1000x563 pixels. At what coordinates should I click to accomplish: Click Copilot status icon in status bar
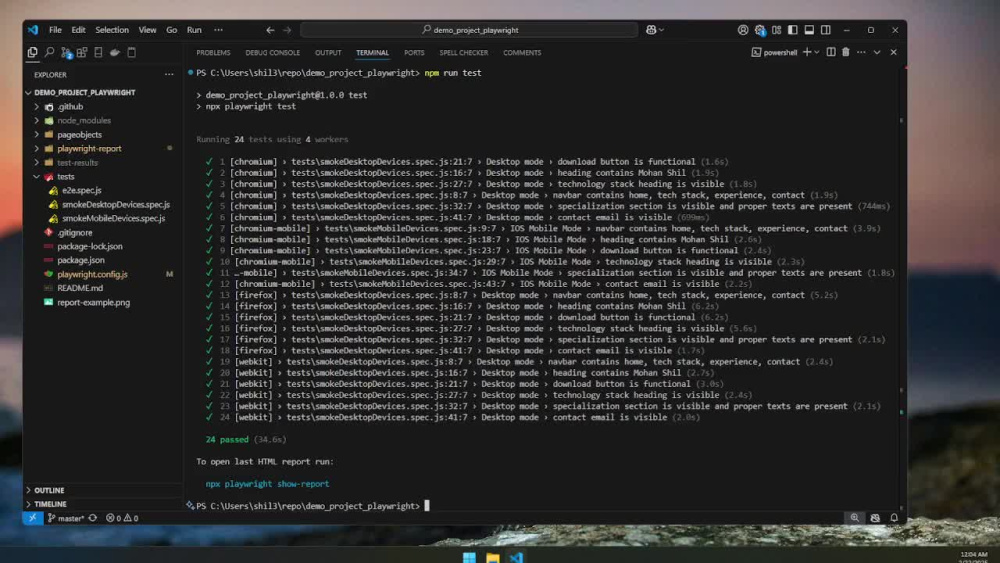(875, 518)
